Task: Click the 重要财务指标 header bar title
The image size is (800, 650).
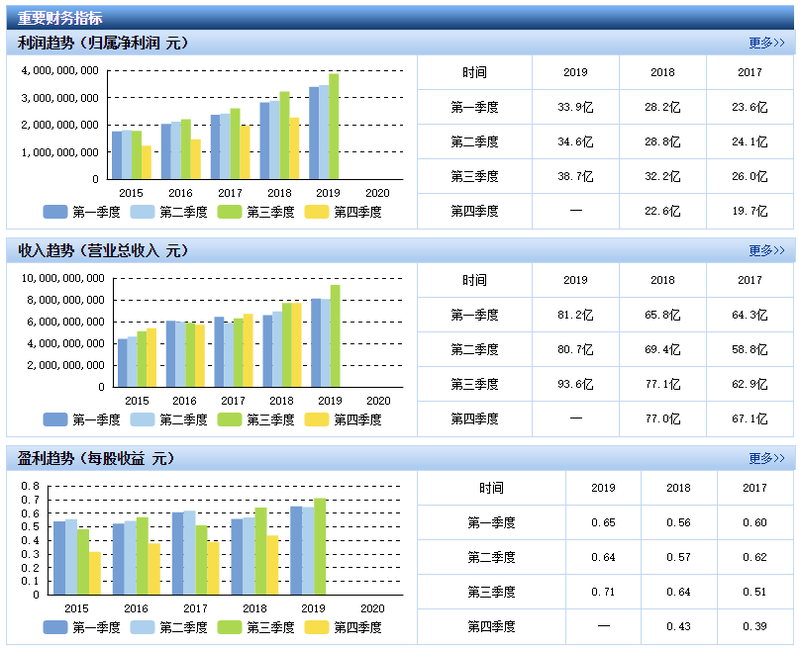Action: click(x=60, y=17)
